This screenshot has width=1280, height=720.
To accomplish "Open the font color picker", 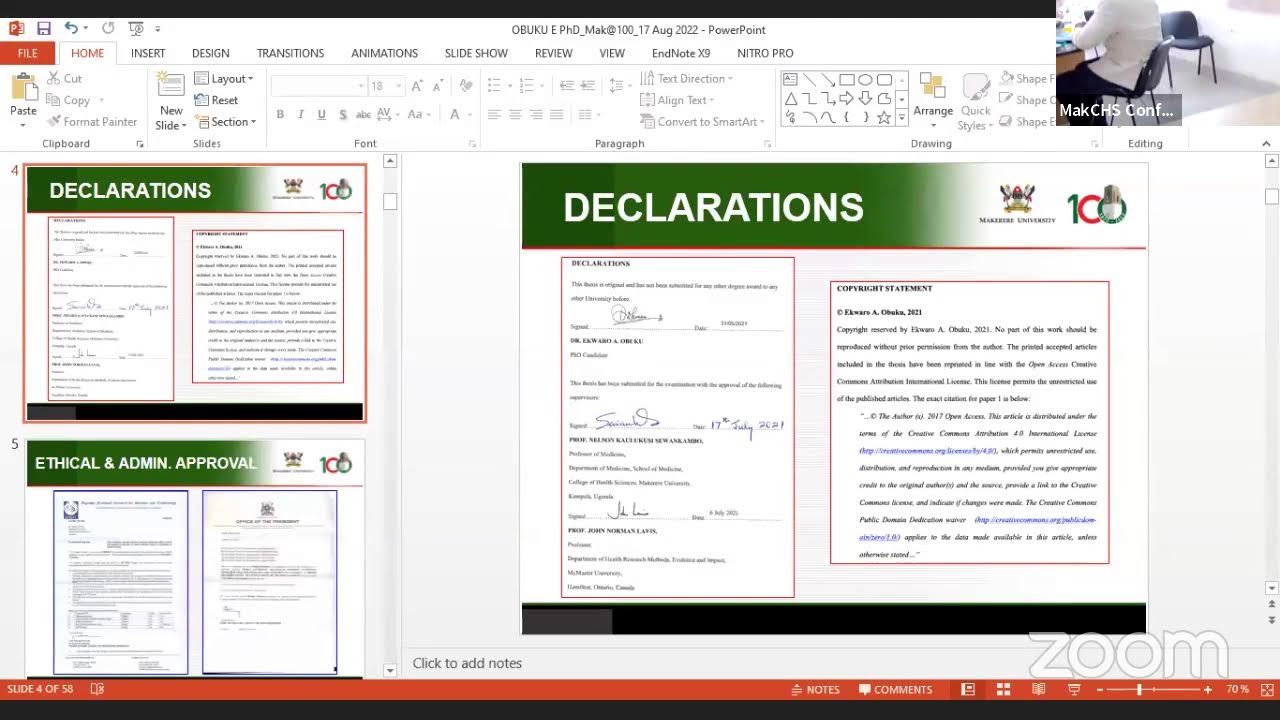I will pyautogui.click(x=458, y=115).
